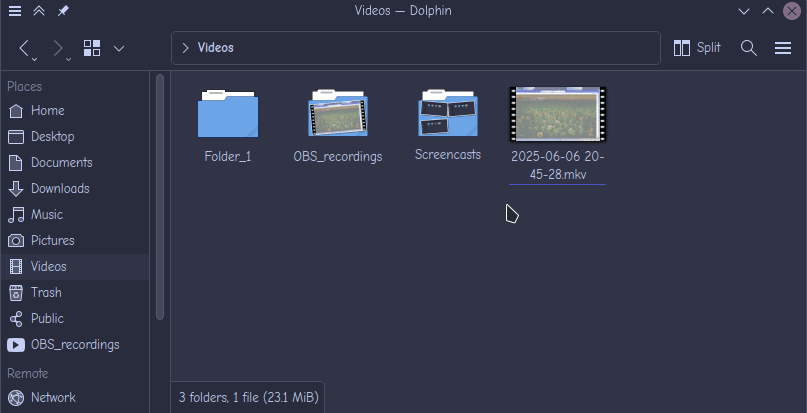The height and width of the screenshot is (413, 807).
Task: Click the forward navigation arrow
Action: (58, 48)
